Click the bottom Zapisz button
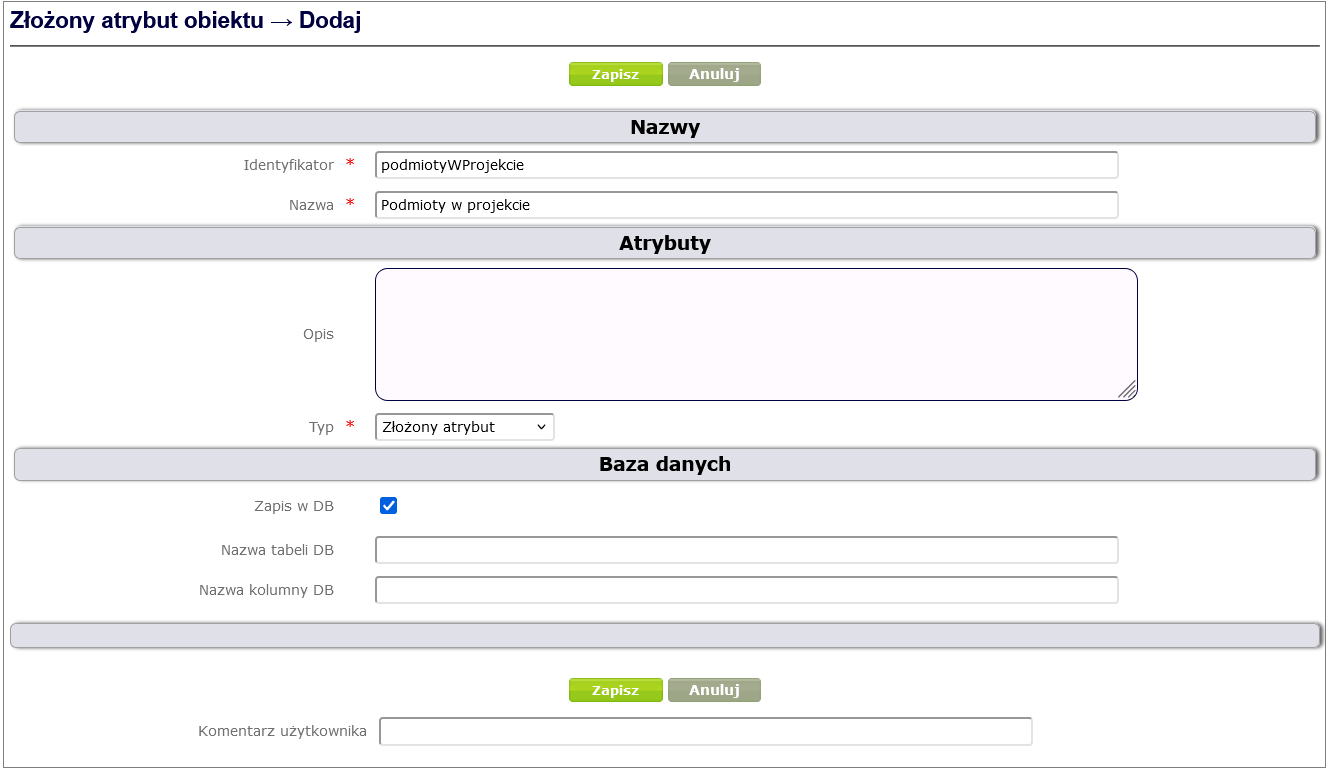The image size is (1328, 770). pos(615,690)
